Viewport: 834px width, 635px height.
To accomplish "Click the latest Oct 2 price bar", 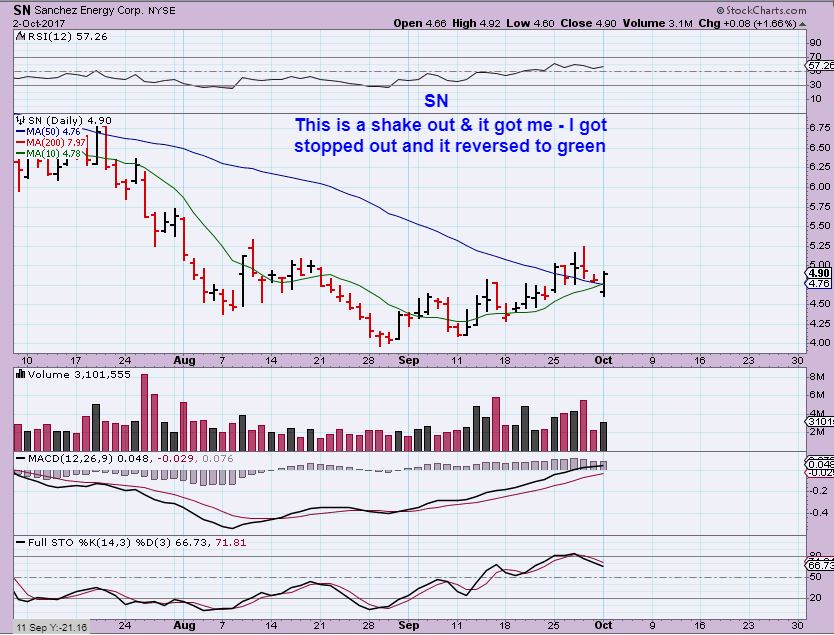I will point(604,283).
